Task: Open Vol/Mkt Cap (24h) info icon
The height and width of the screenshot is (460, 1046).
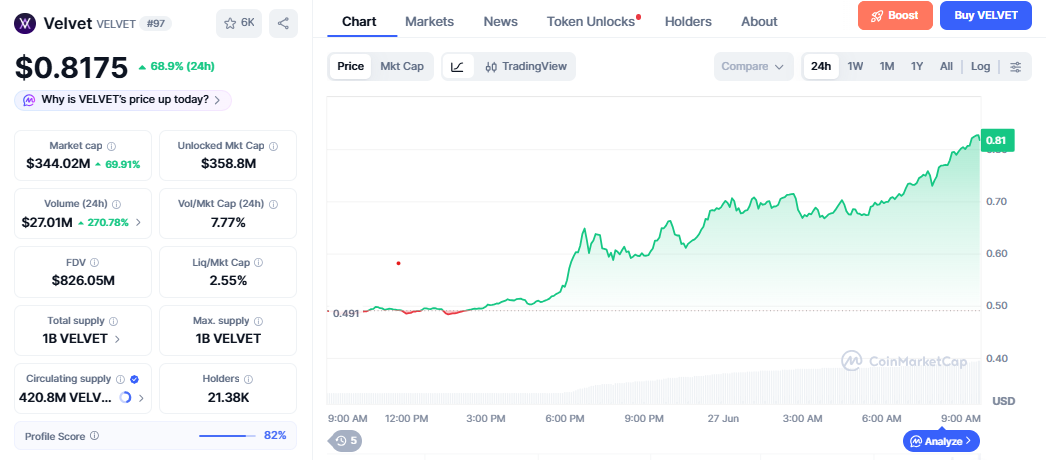Action: (274, 204)
